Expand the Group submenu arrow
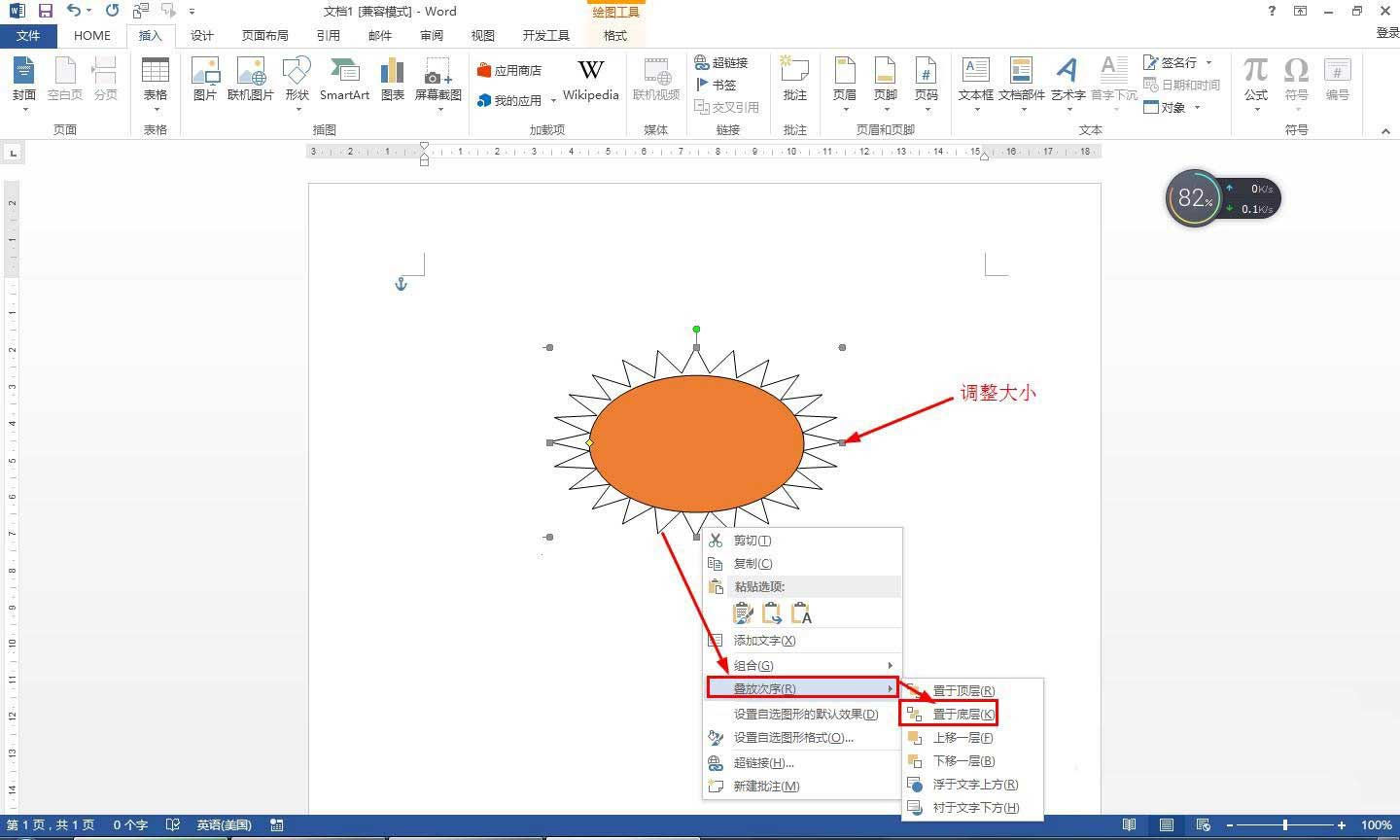Image resolution: width=1400 pixels, height=840 pixels. (x=890, y=666)
